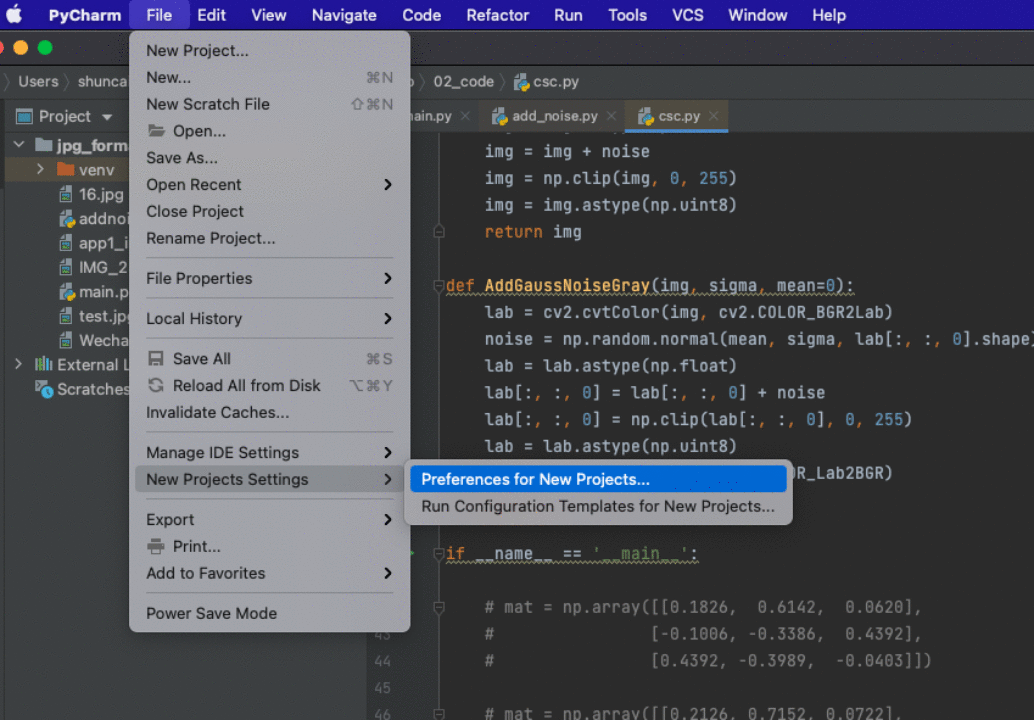Open the View menu
Viewport: 1034px width, 720px height.
(x=268, y=15)
